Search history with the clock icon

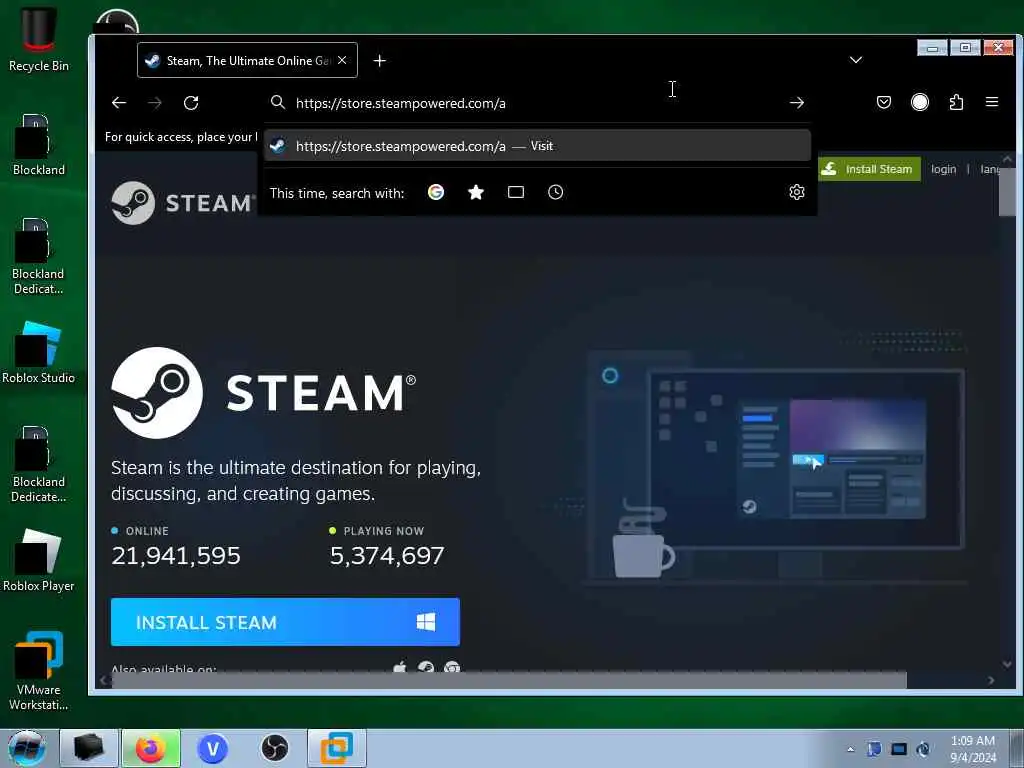point(556,192)
